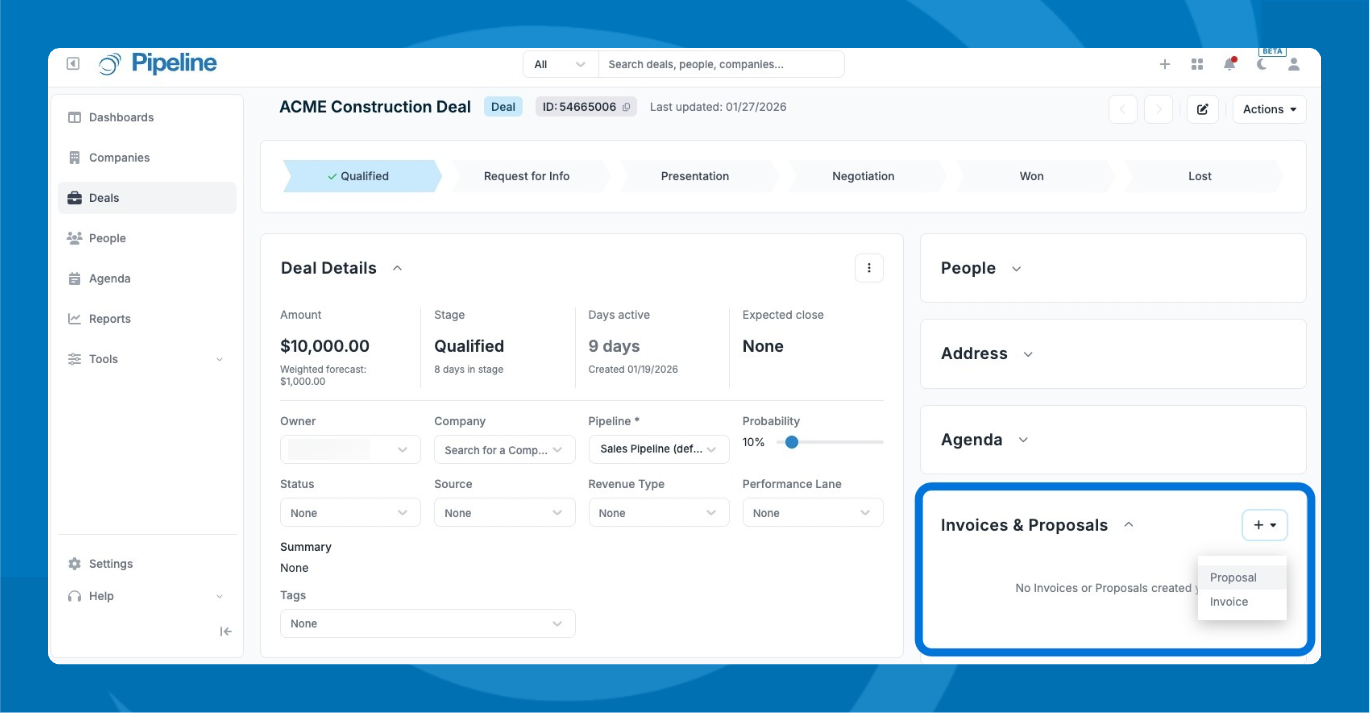Screen dimensions: 1370x713
Task: Open Deal Details three-dot menu
Action: coord(869,268)
